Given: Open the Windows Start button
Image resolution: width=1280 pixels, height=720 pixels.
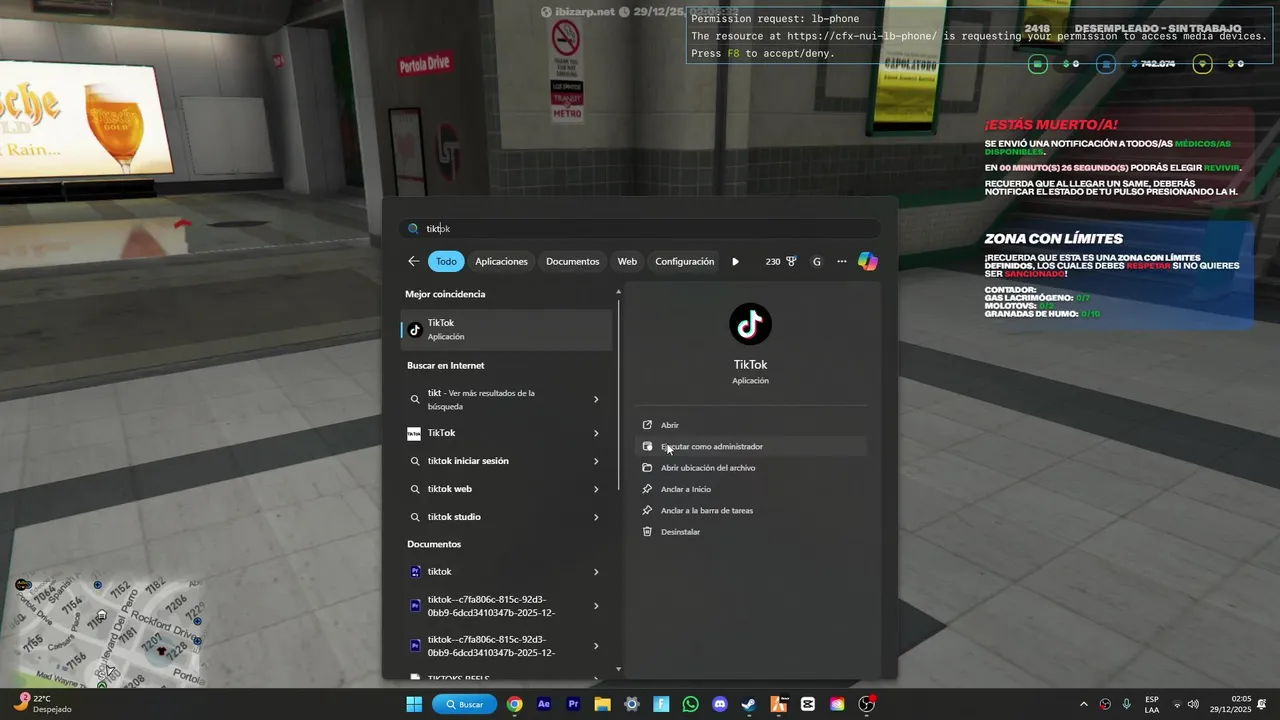Looking at the screenshot, I should click(414, 704).
